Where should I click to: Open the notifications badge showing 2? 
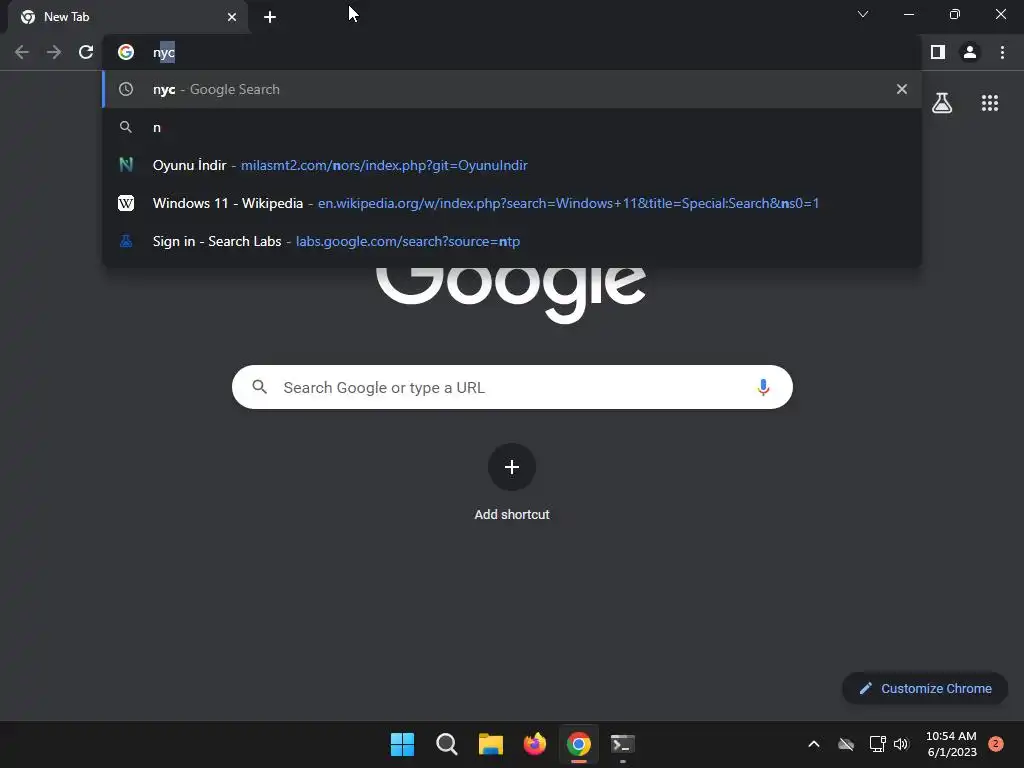pyautogui.click(x=996, y=744)
